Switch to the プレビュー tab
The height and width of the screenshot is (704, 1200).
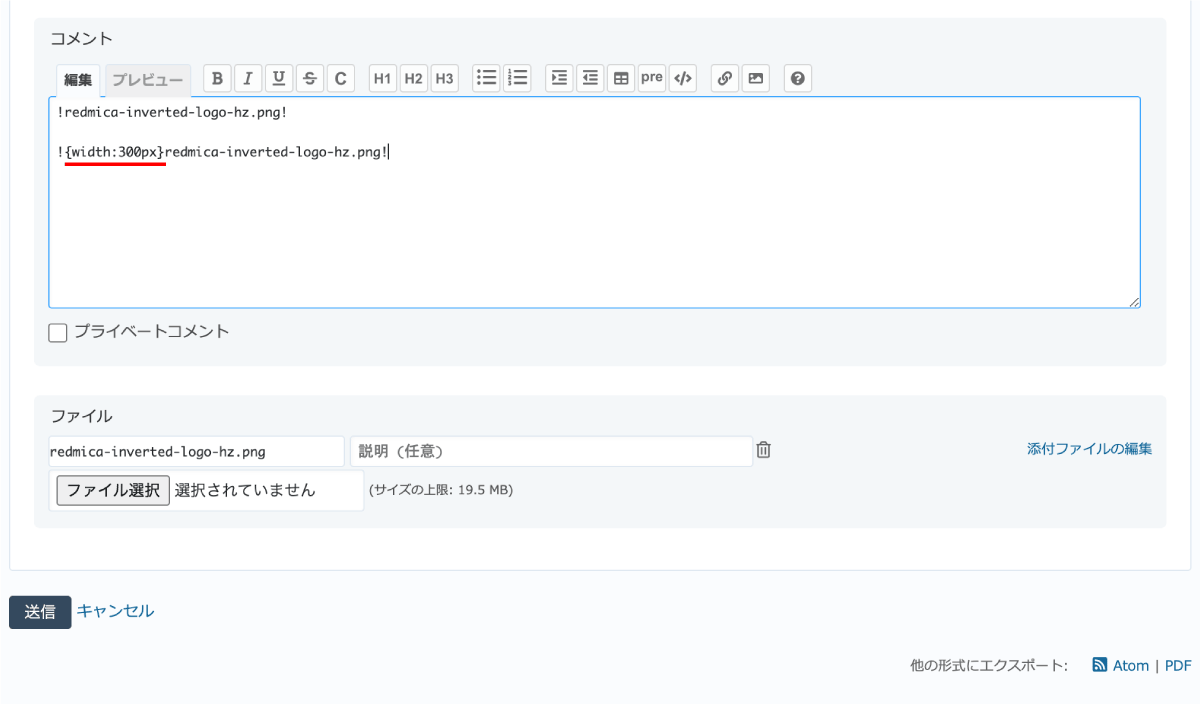147,81
